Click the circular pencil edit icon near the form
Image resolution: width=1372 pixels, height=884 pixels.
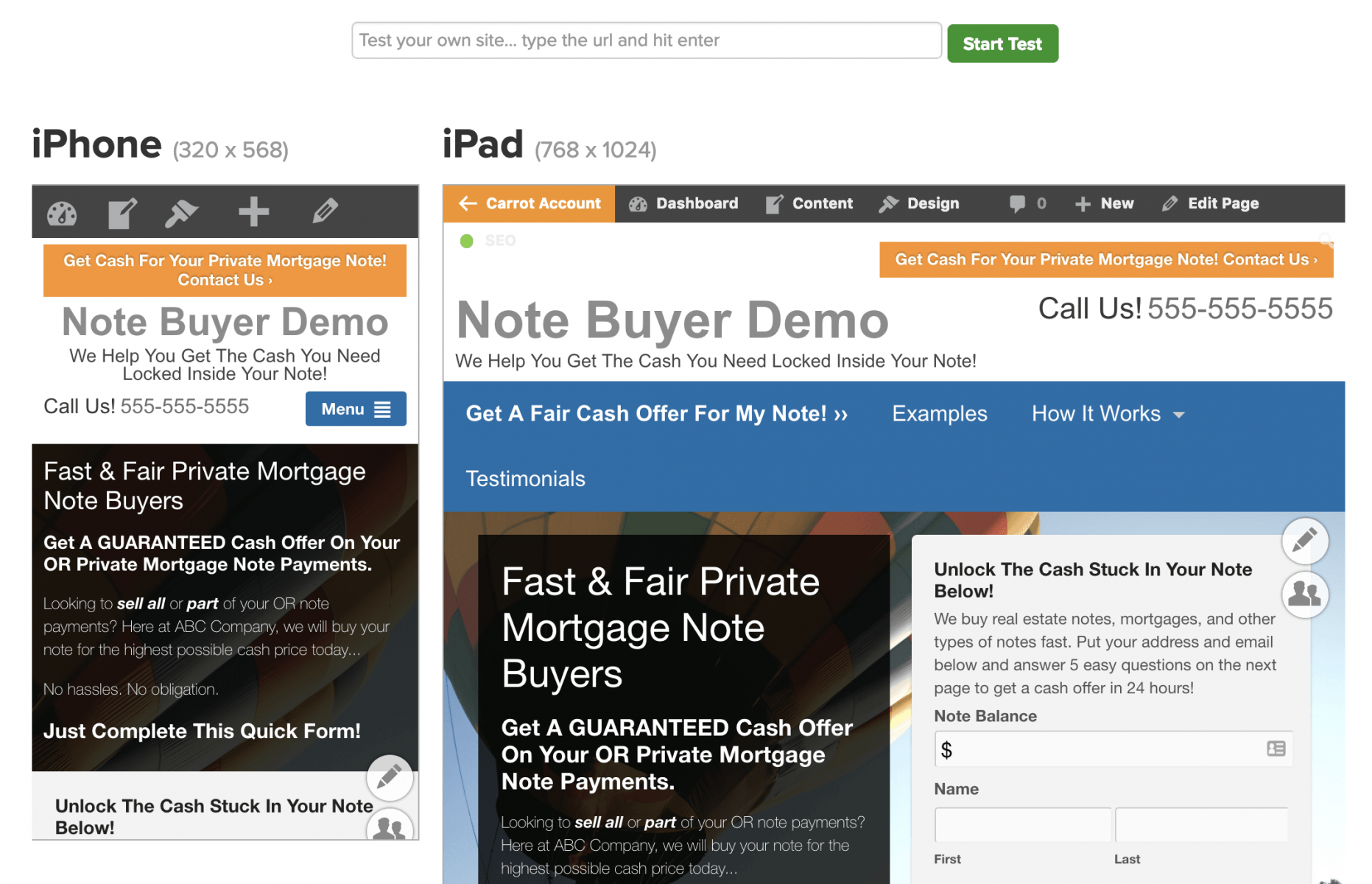coord(1304,541)
